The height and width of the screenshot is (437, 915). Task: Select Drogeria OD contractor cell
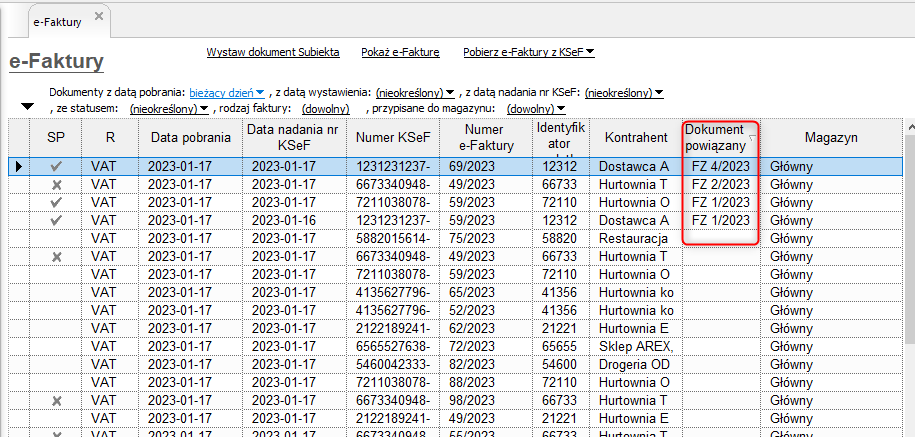click(x=636, y=365)
